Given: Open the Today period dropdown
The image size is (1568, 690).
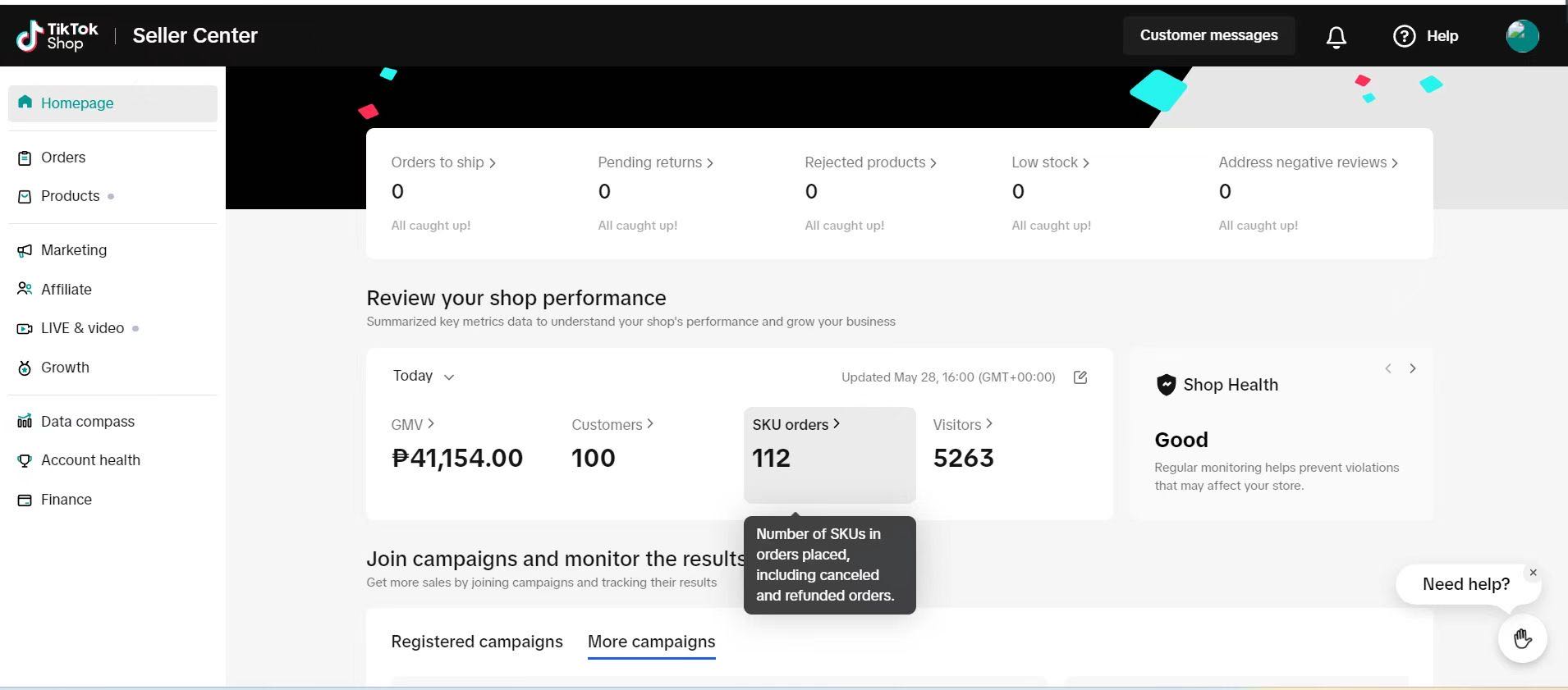Looking at the screenshot, I should click(424, 376).
